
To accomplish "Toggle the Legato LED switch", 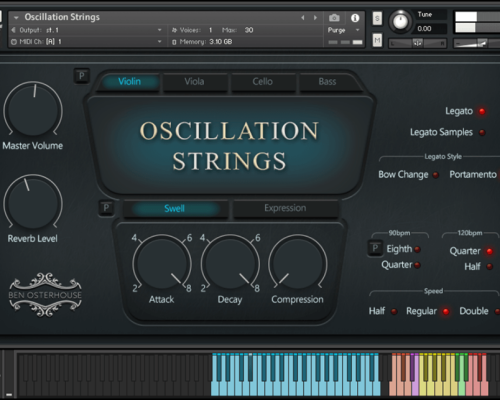I will [482, 111].
